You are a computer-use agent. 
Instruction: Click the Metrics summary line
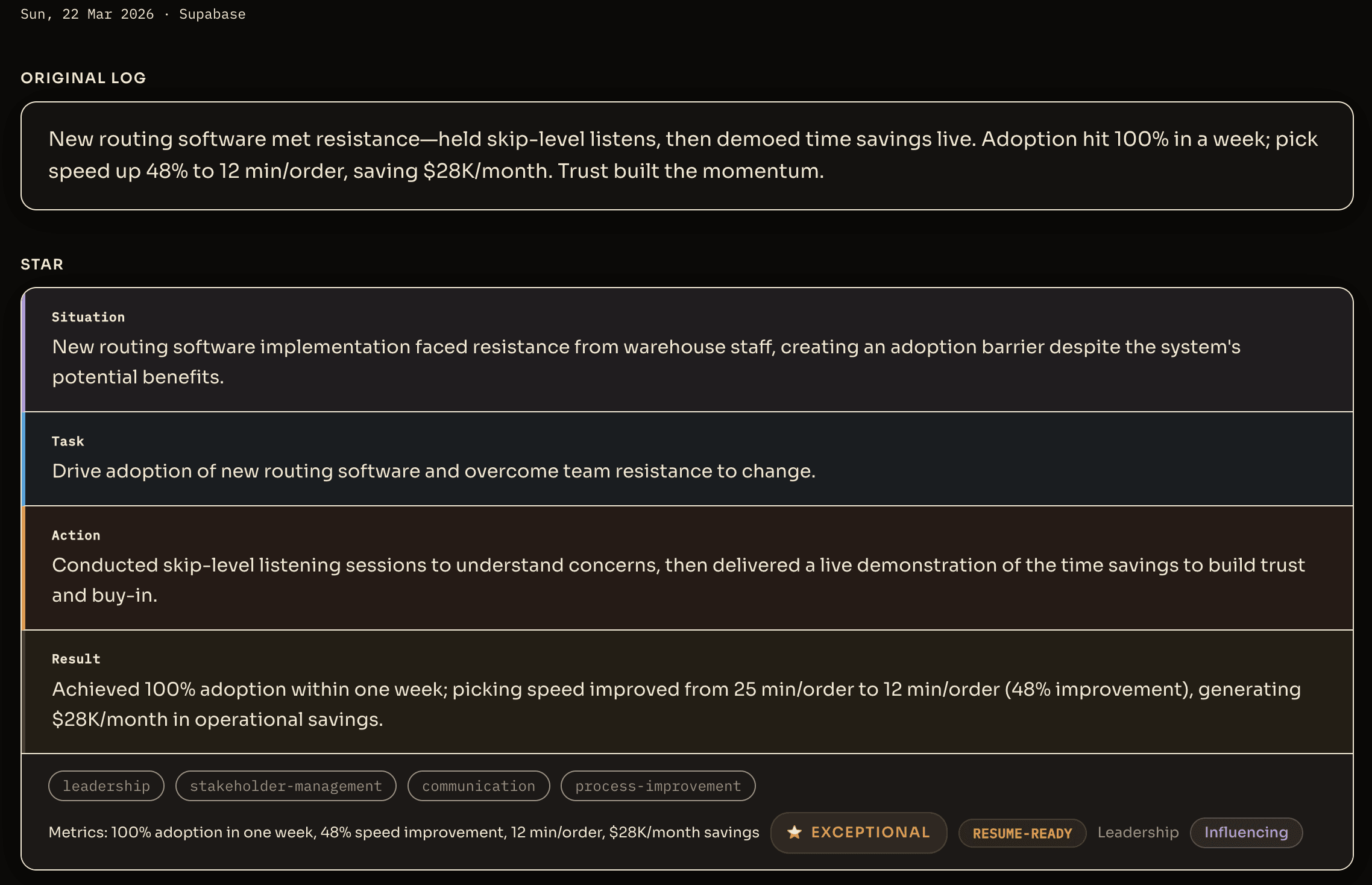404,833
